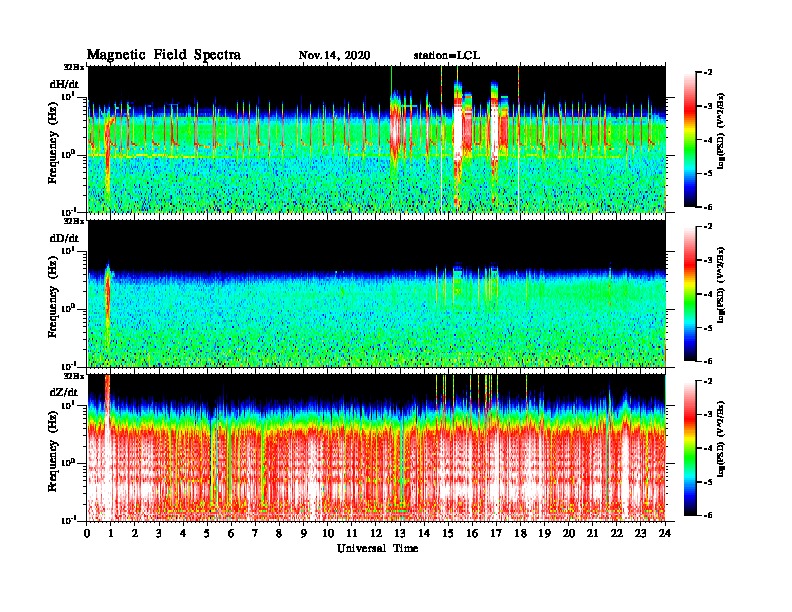
Task: Click hour tick label "11" on time axis
Action: pyautogui.click(x=352, y=533)
